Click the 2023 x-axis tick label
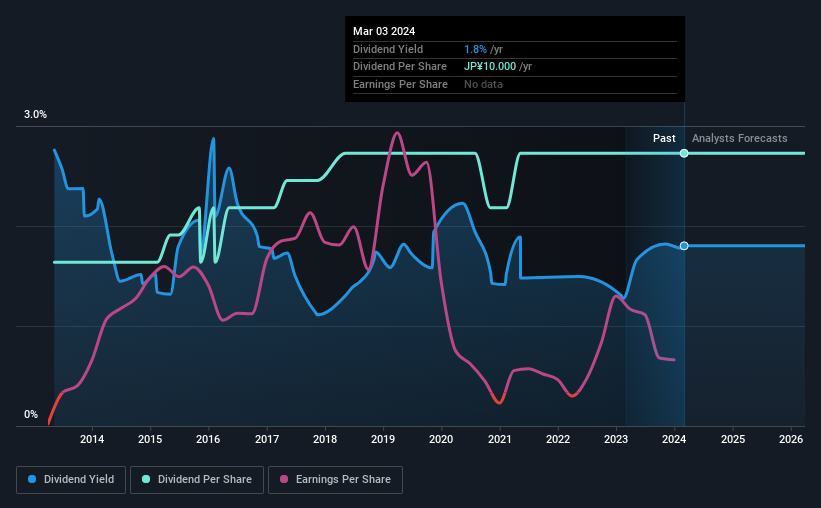Image resolution: width=821 pixels, height=508 pixels. 616,439
